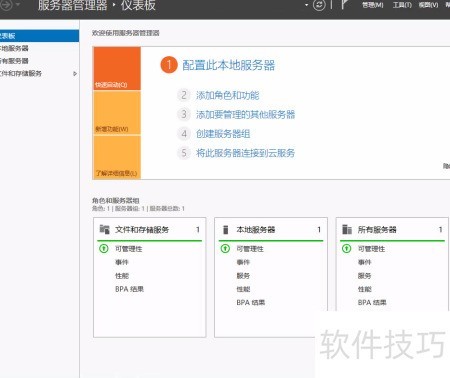This screenshot has height=378, width=450.
Task: Click the 了解详细信息(L) tile
Action: [117, 157]
